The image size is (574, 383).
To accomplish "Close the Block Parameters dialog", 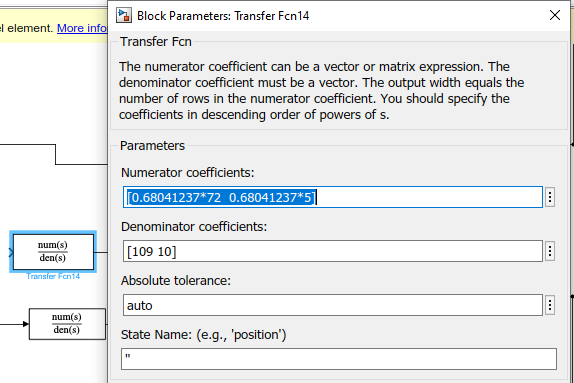I will click(x=555, y=15).
